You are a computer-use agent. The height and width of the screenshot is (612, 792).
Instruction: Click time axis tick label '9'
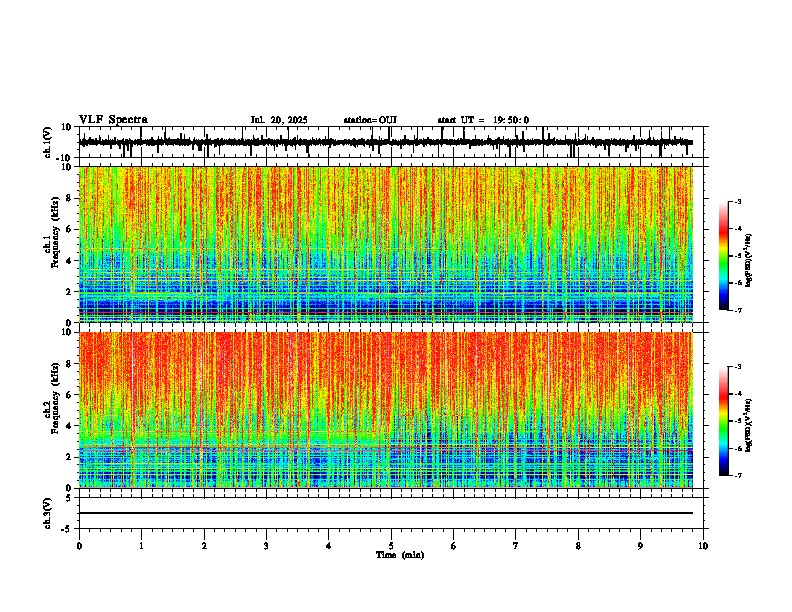point(640,546)
